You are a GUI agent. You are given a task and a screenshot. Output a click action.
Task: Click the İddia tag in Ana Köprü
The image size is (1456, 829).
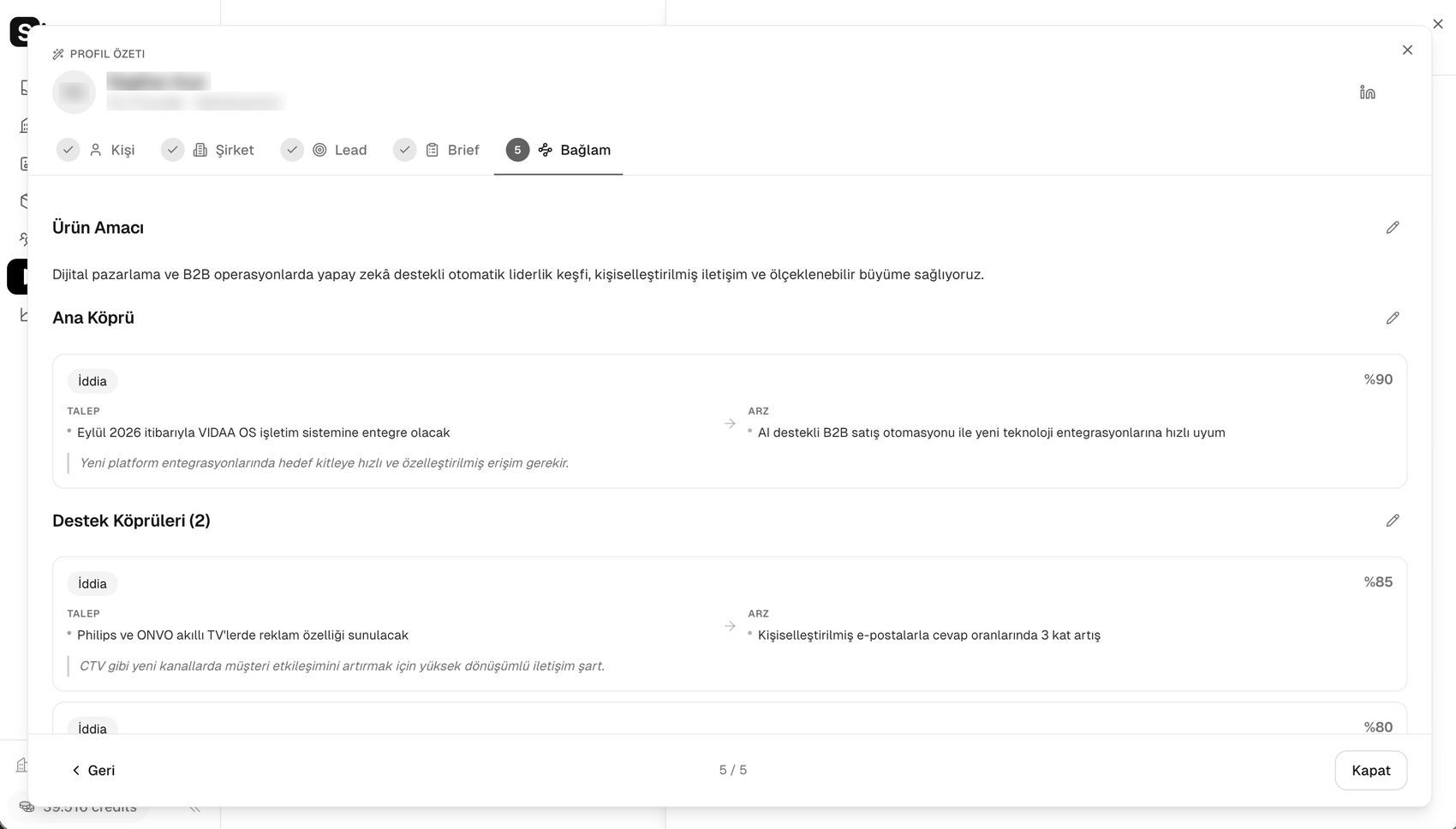(92, 381)
